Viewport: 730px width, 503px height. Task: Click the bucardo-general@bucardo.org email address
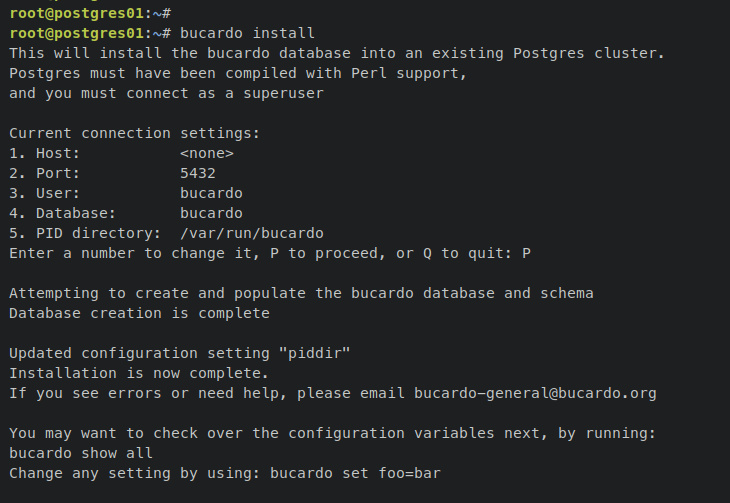tap(535, 393)
